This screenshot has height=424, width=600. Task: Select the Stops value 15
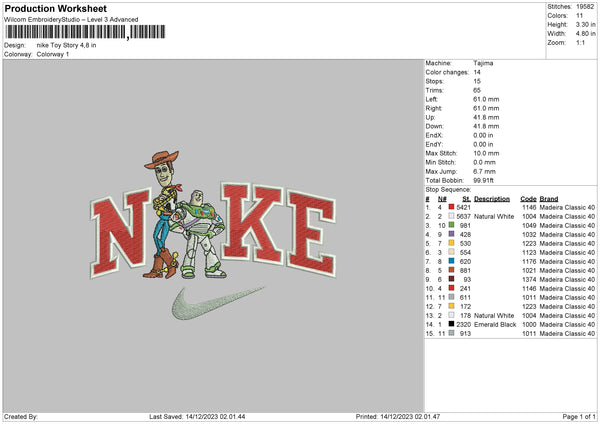pyautogui.click(x=477, y=81)
